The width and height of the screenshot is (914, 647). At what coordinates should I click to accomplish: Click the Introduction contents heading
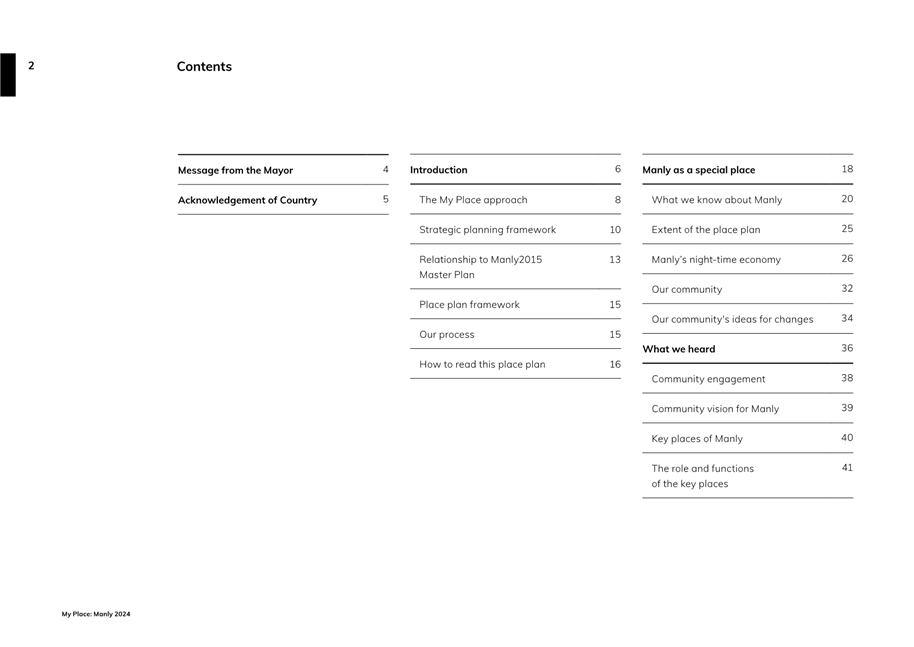(438, 170)
